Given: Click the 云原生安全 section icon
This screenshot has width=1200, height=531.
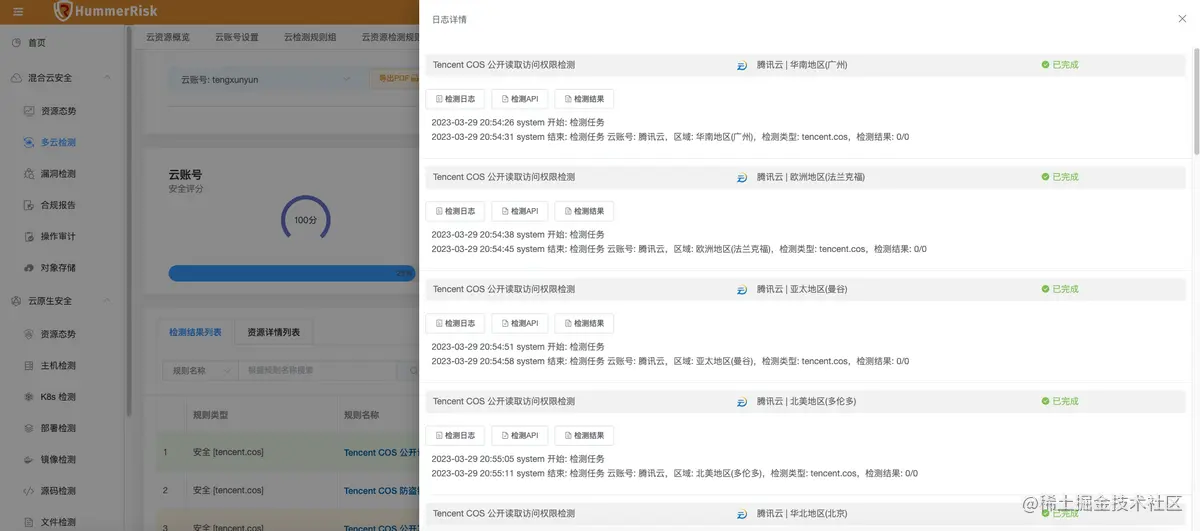Looking at the screenshot, I should click(x=16, y=301).
